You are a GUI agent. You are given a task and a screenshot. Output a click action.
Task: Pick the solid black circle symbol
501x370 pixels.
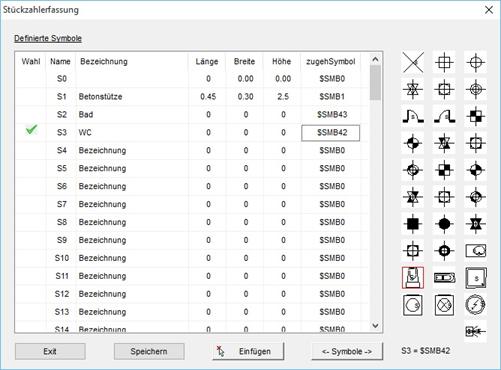(x=444, y=224)
